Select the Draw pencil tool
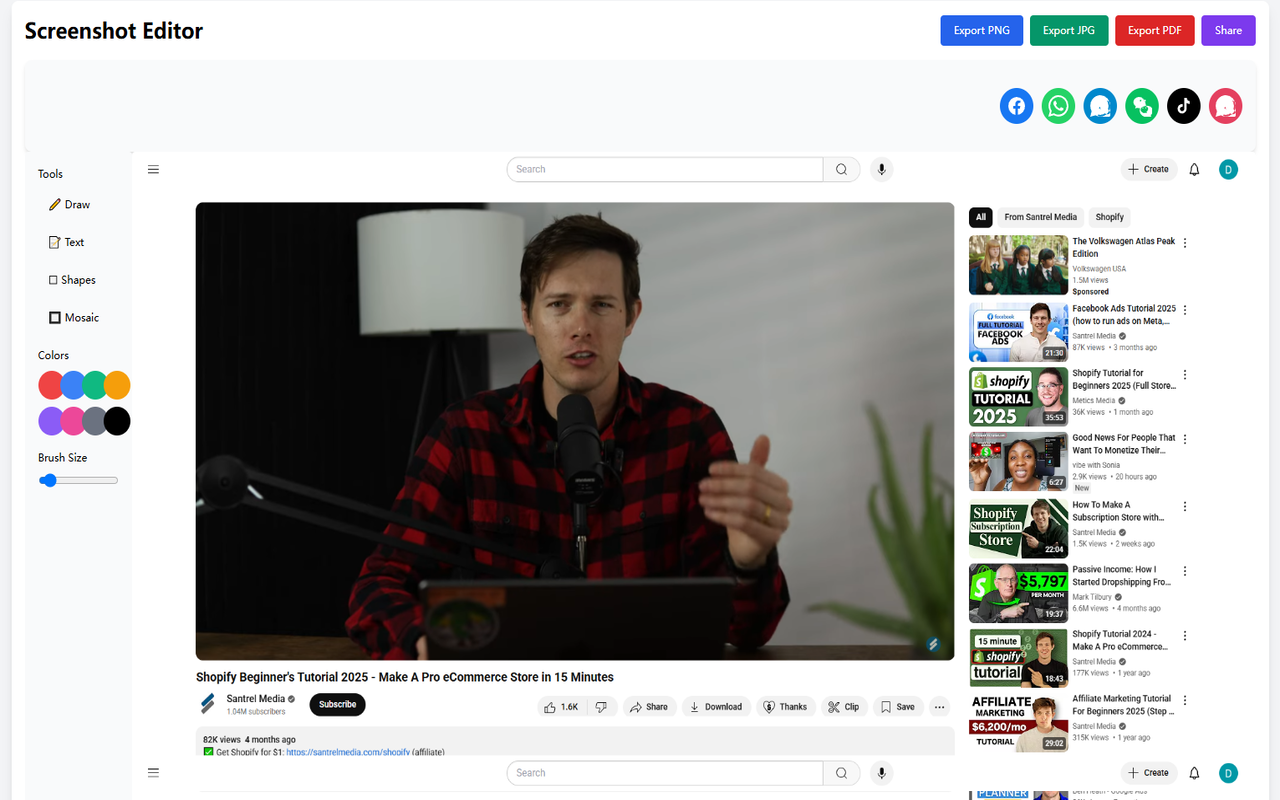 [70, 205]
